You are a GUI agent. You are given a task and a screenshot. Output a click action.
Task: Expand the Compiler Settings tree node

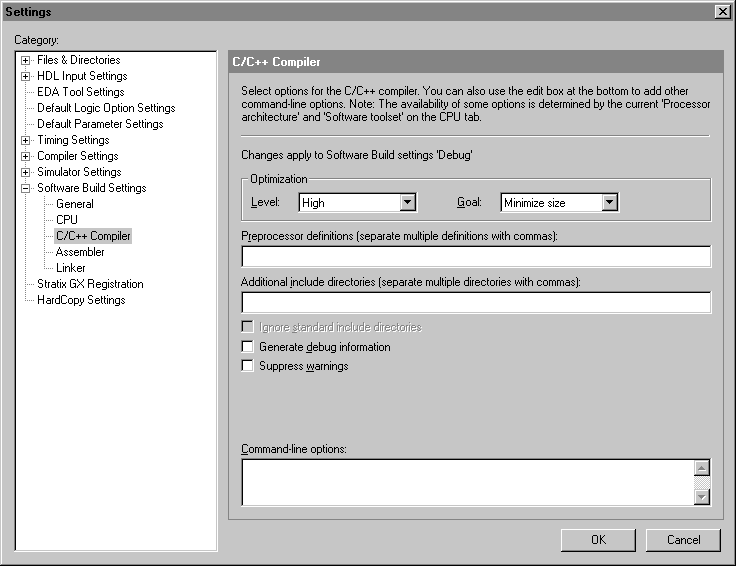(26, 156)
